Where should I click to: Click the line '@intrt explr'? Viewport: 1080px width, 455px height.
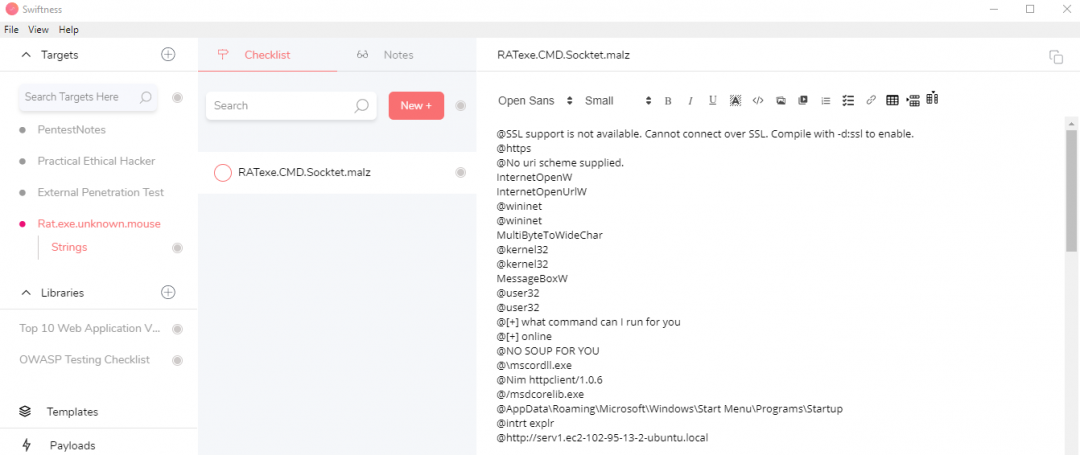point(526,423)
